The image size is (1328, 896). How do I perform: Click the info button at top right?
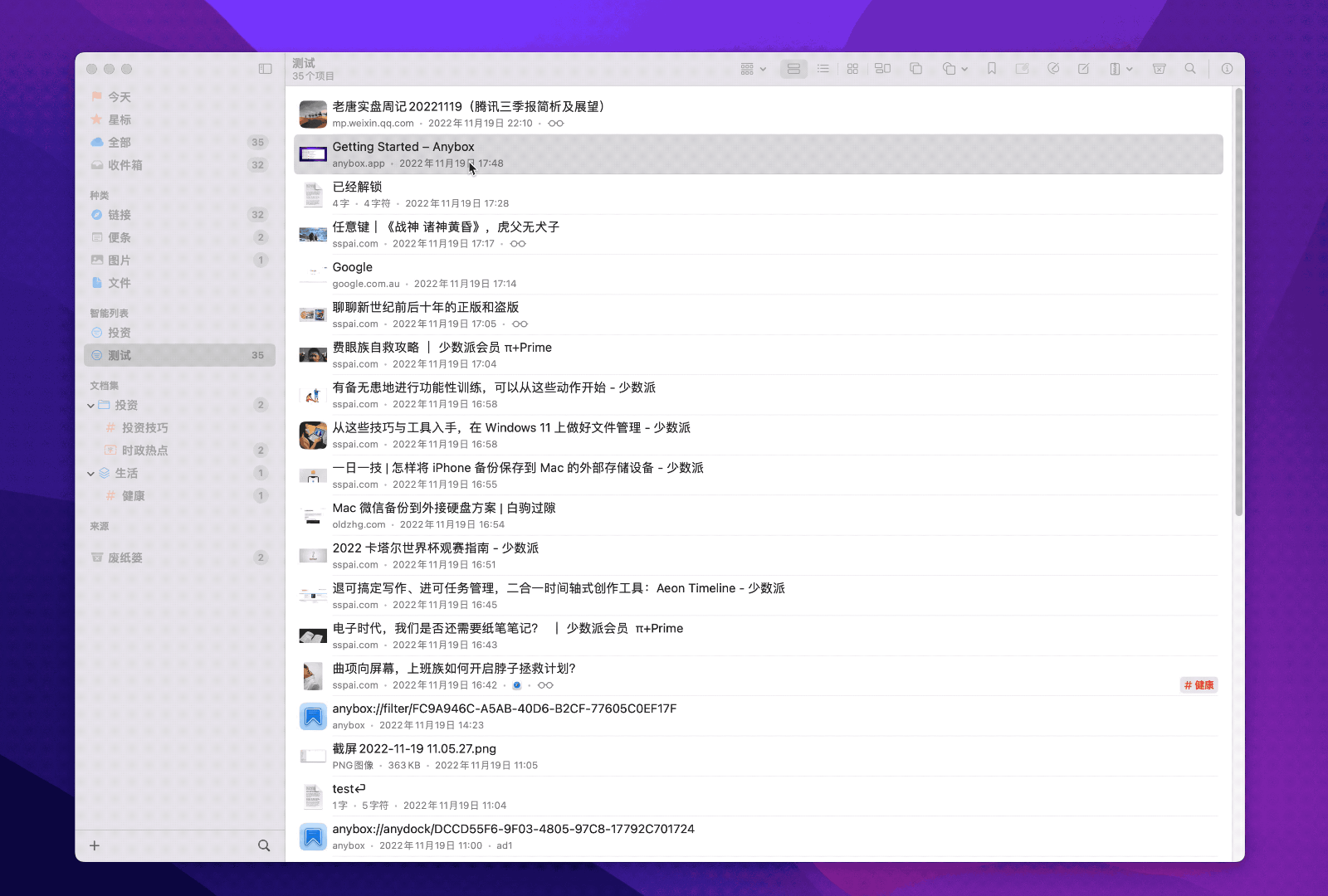[x=1228, y=69]
